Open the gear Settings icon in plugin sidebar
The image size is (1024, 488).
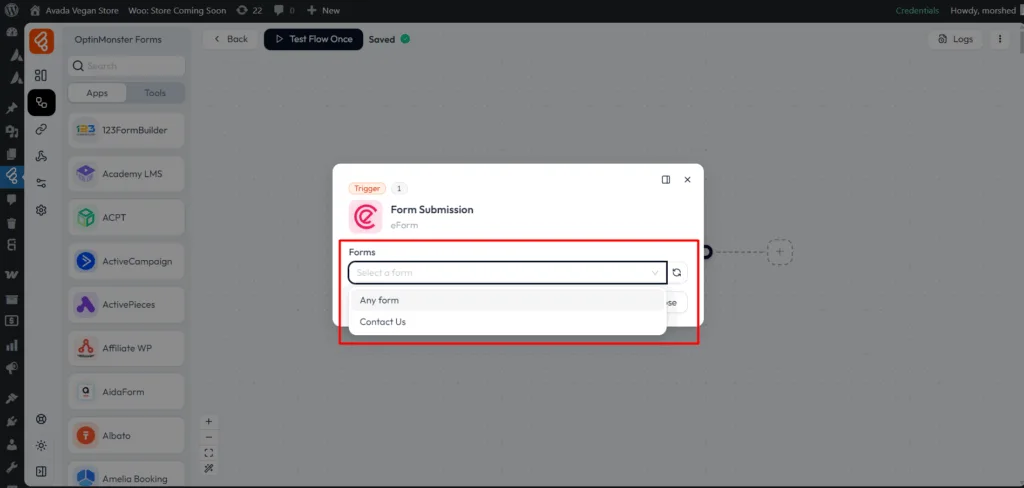tap(41, 210)
